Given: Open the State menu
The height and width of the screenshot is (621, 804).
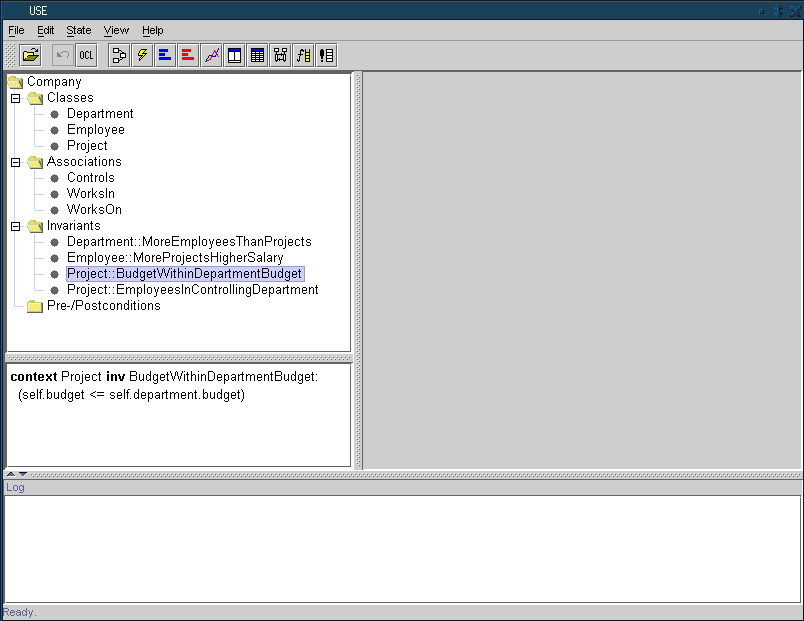Looking at the screenshot, I should pyautogui.click(x=78, y=30).
